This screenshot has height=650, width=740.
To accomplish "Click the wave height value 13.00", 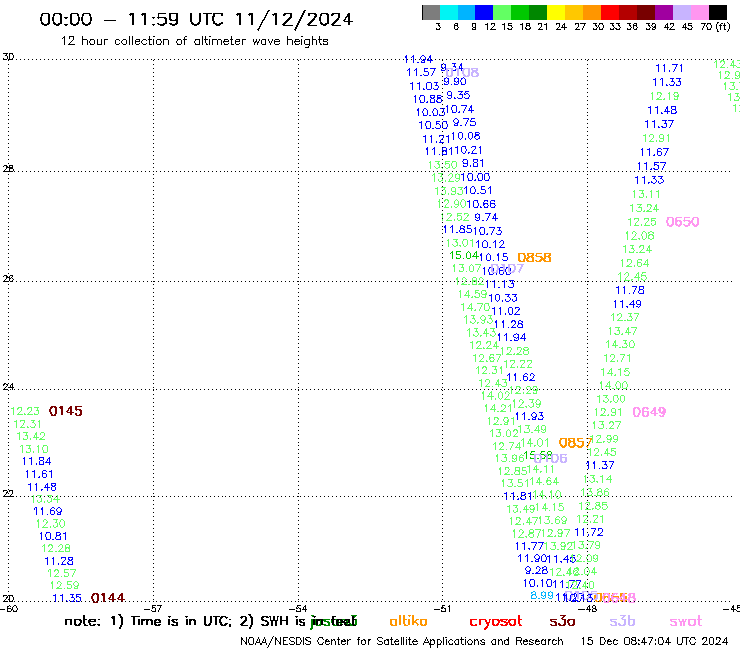I will (611, 399).
